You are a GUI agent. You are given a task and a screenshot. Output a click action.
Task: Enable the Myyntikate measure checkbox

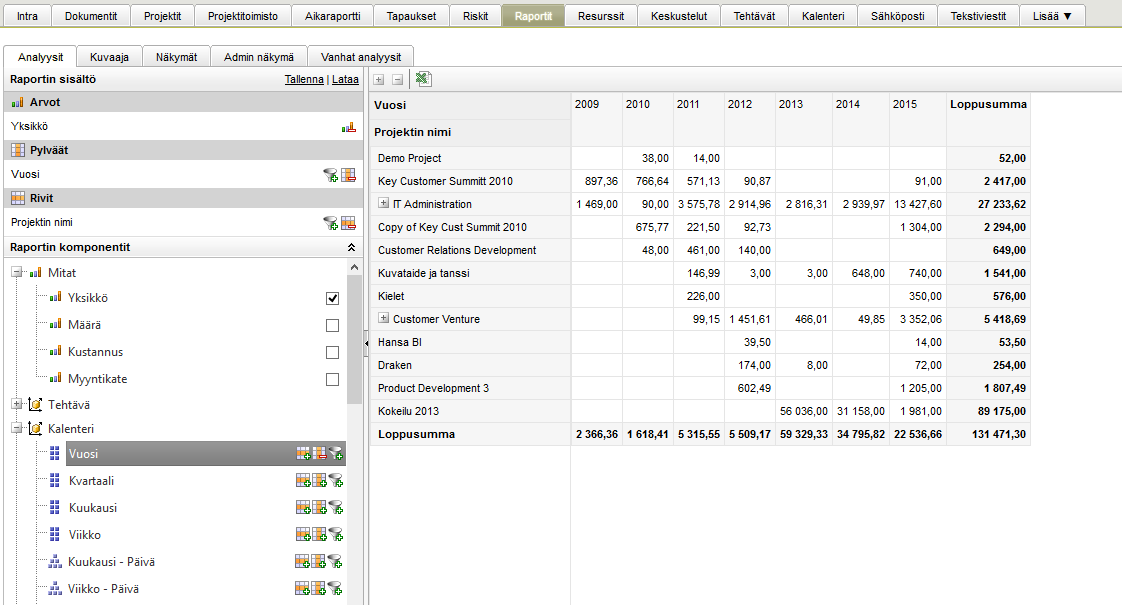[332, 379]
